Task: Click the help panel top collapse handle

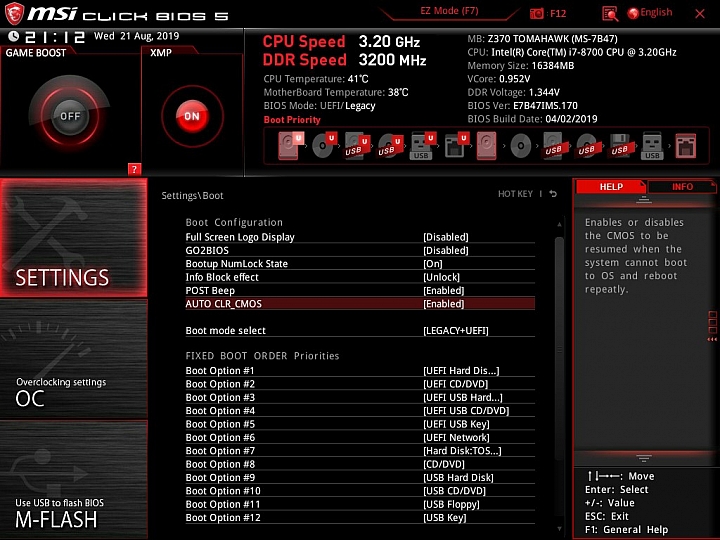Action: [x=644, y=199]
